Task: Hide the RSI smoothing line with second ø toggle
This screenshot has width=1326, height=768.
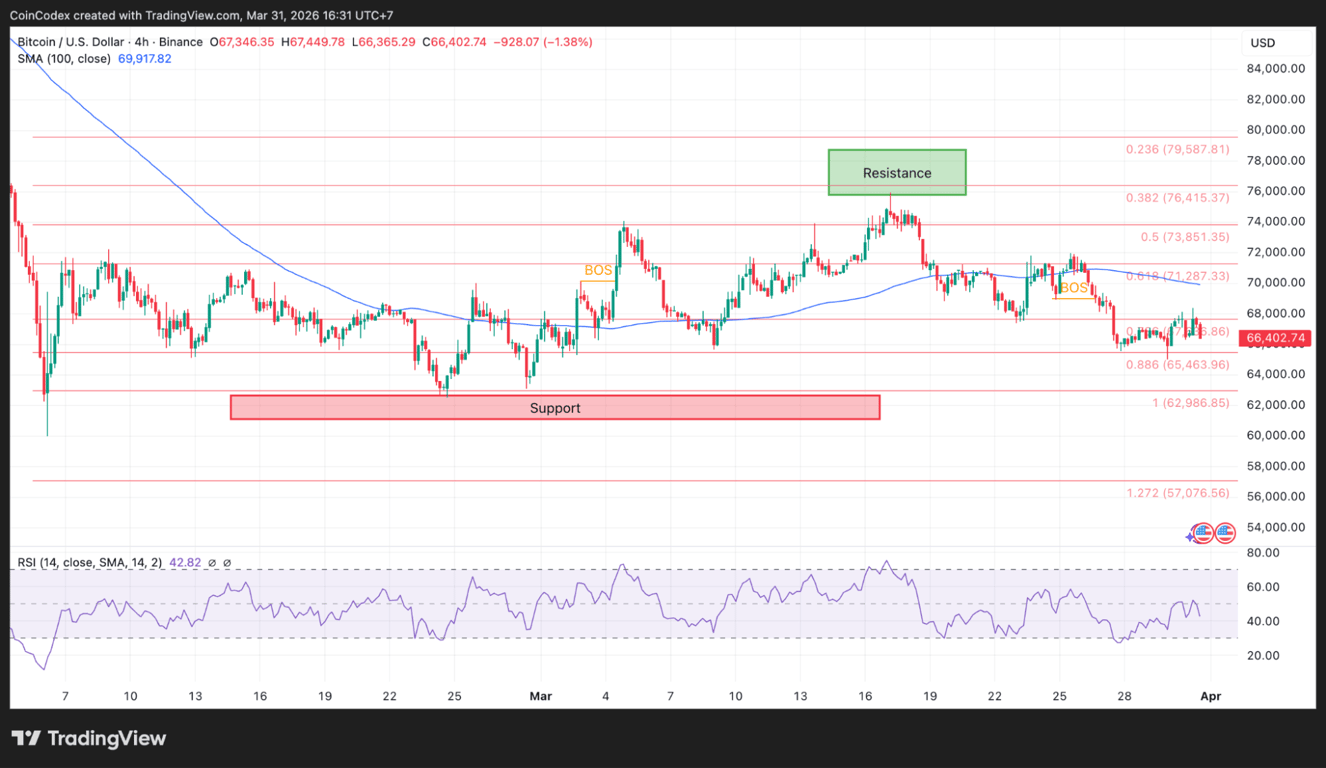Action: click(x=226, y=562)
